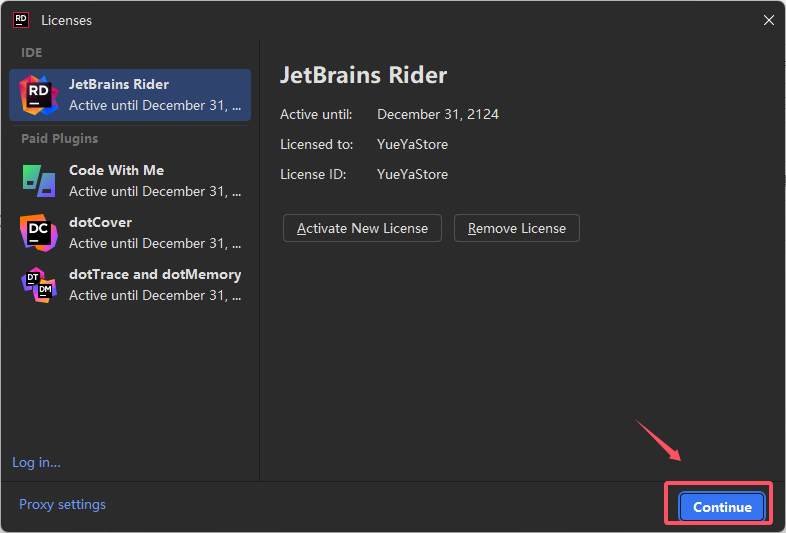Click the JetBrains Rider heading text
The image size is (786, 533).
click(x=363, y=75)
